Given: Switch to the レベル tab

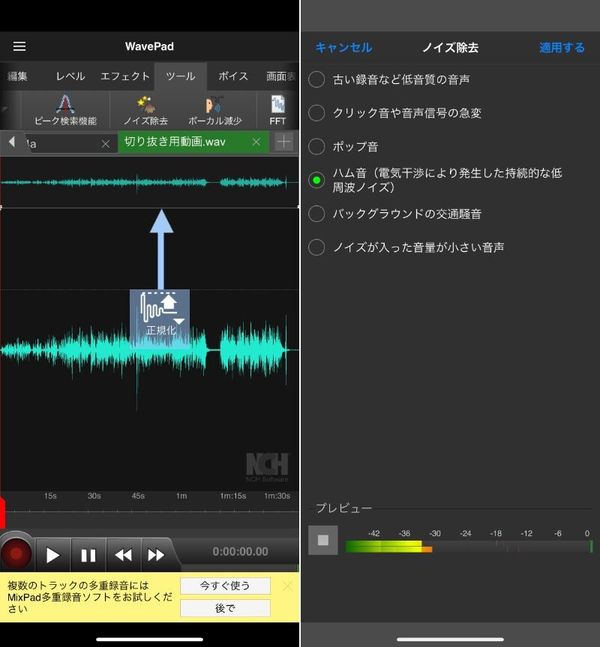Looking at the screenshot, I should point(70,76).
